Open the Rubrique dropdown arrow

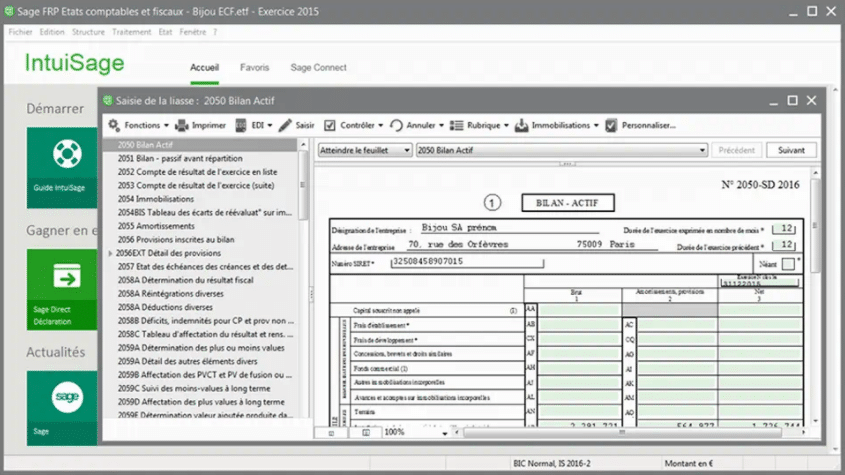tap(506, 126)
